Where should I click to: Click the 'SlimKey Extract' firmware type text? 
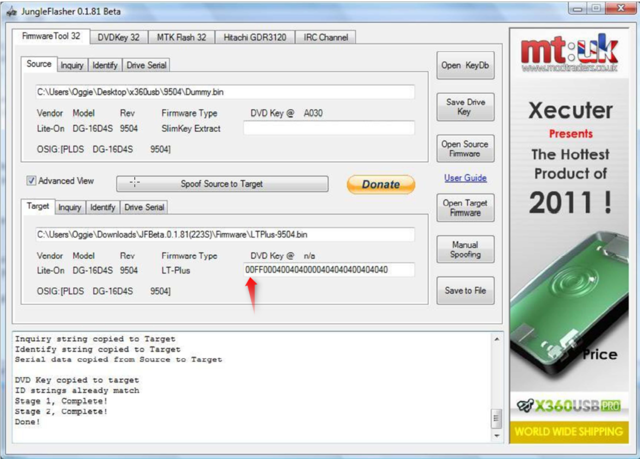[191, 129]
